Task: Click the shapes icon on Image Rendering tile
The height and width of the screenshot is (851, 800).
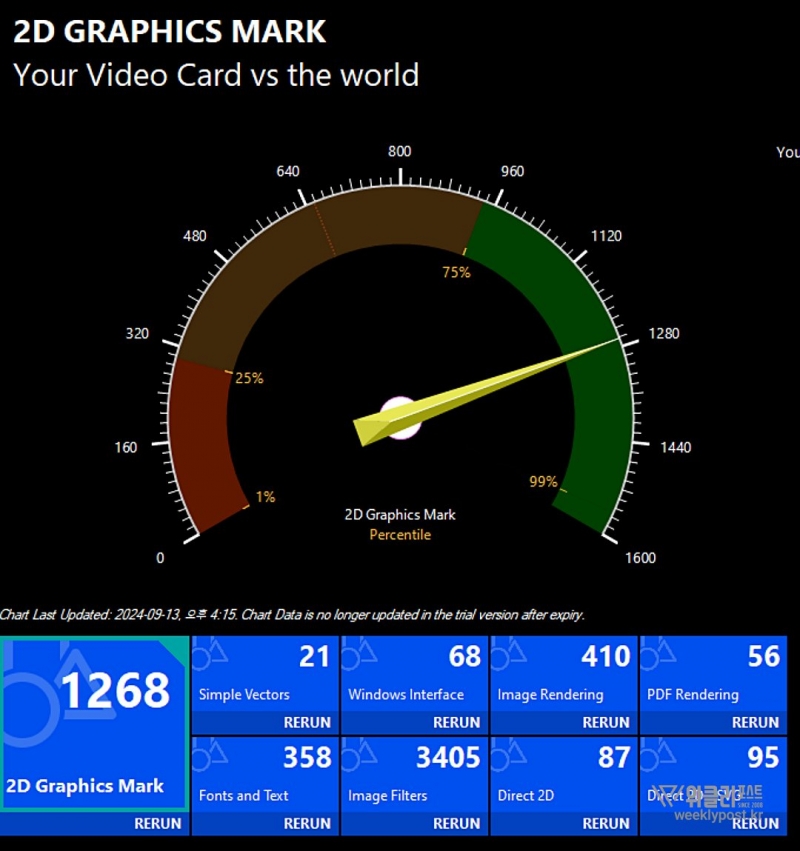Action: click(x=509, y=655)
